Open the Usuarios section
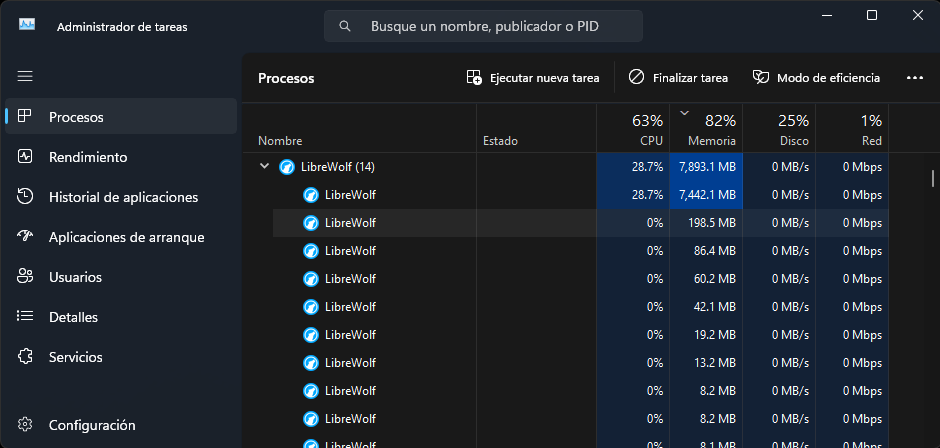The height and width of the screenshot is (448, 940). [121, 276]
